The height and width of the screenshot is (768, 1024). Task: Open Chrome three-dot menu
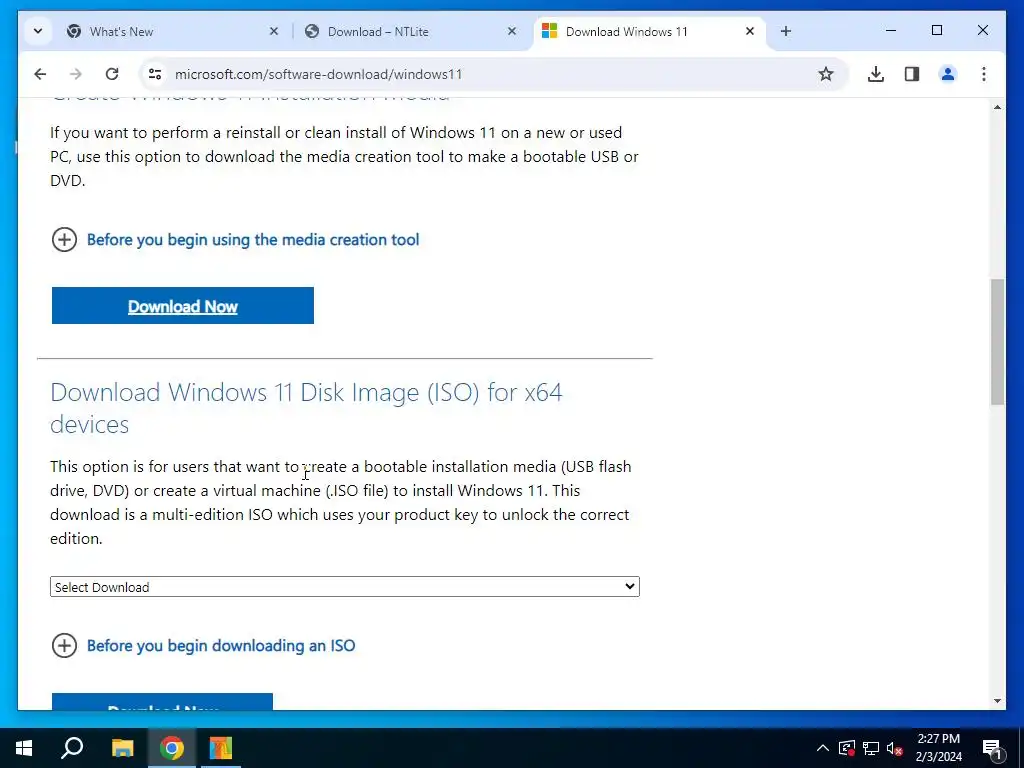pos(984,74)
